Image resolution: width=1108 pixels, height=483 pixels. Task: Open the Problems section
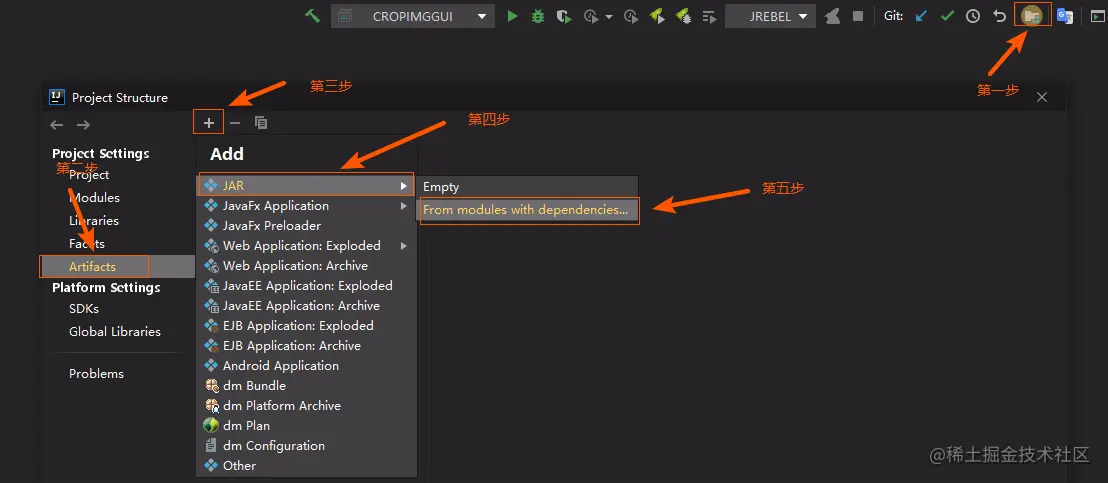pyautogui.click(x=96, y=374)
